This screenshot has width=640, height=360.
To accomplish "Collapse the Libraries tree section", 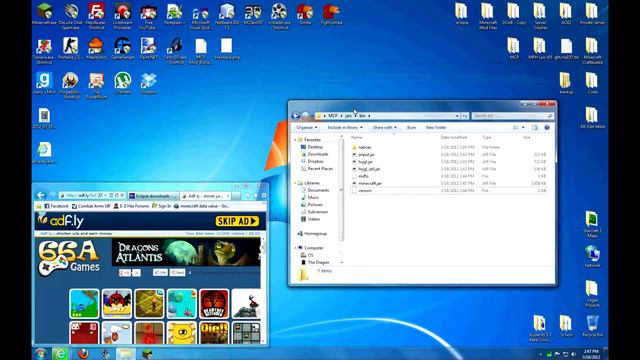I will pyautogui.click(x=296, y=183).
